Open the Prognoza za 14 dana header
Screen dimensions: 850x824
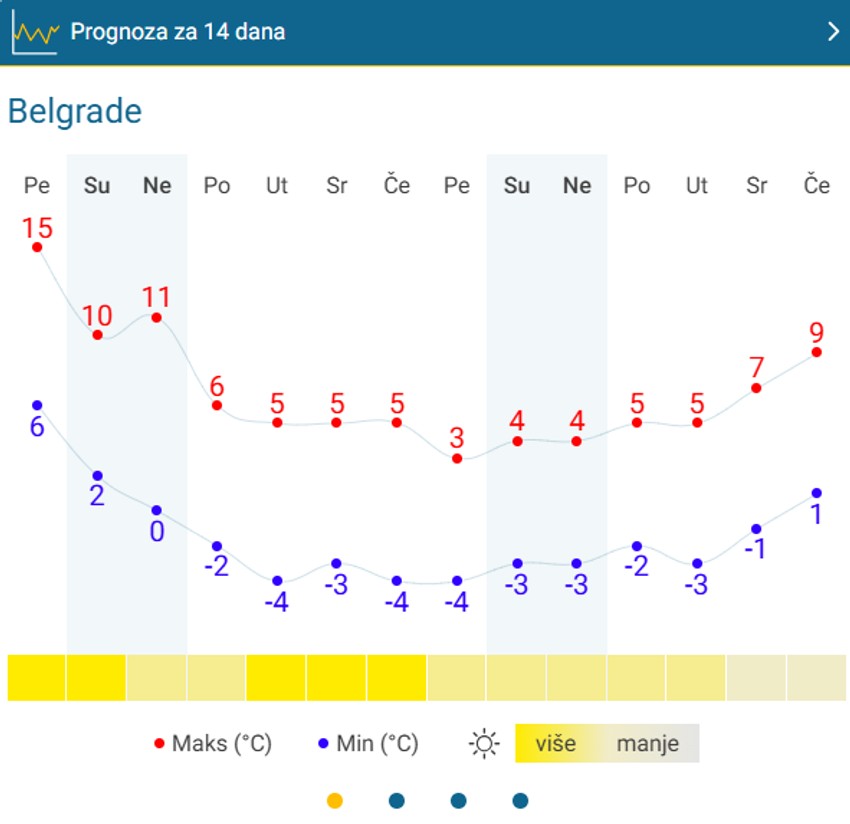[x=177, y=32]
